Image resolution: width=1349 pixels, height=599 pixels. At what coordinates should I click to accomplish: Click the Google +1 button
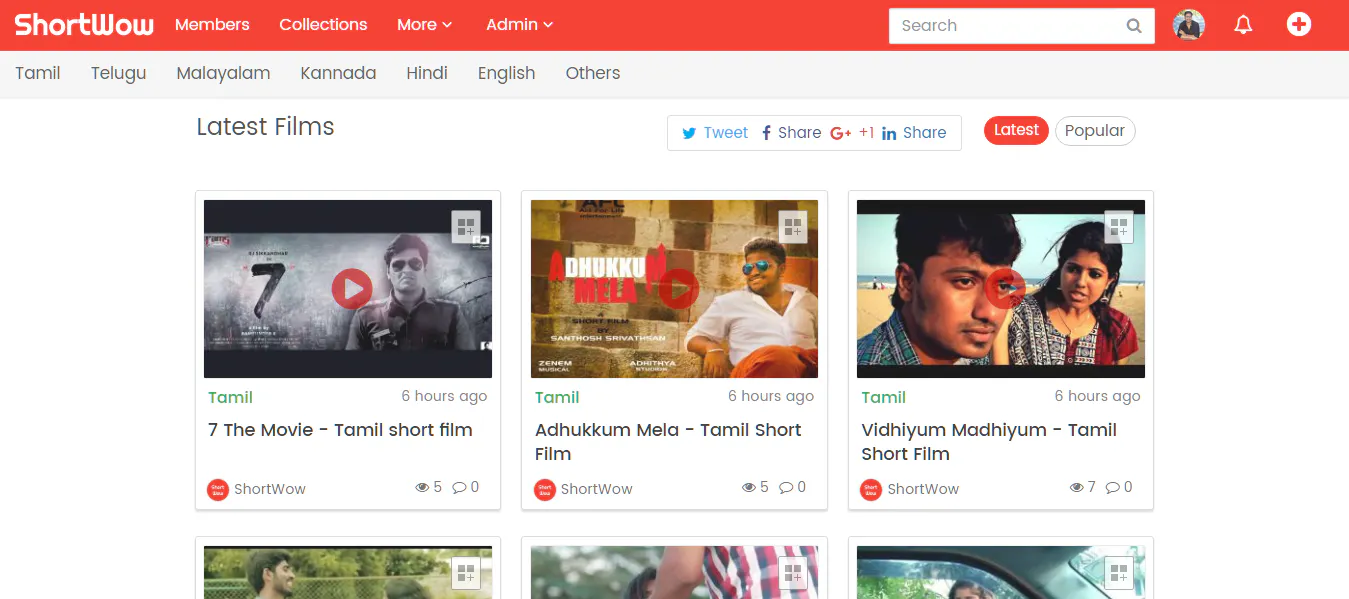pyautogui.click(x=852, y=133)
